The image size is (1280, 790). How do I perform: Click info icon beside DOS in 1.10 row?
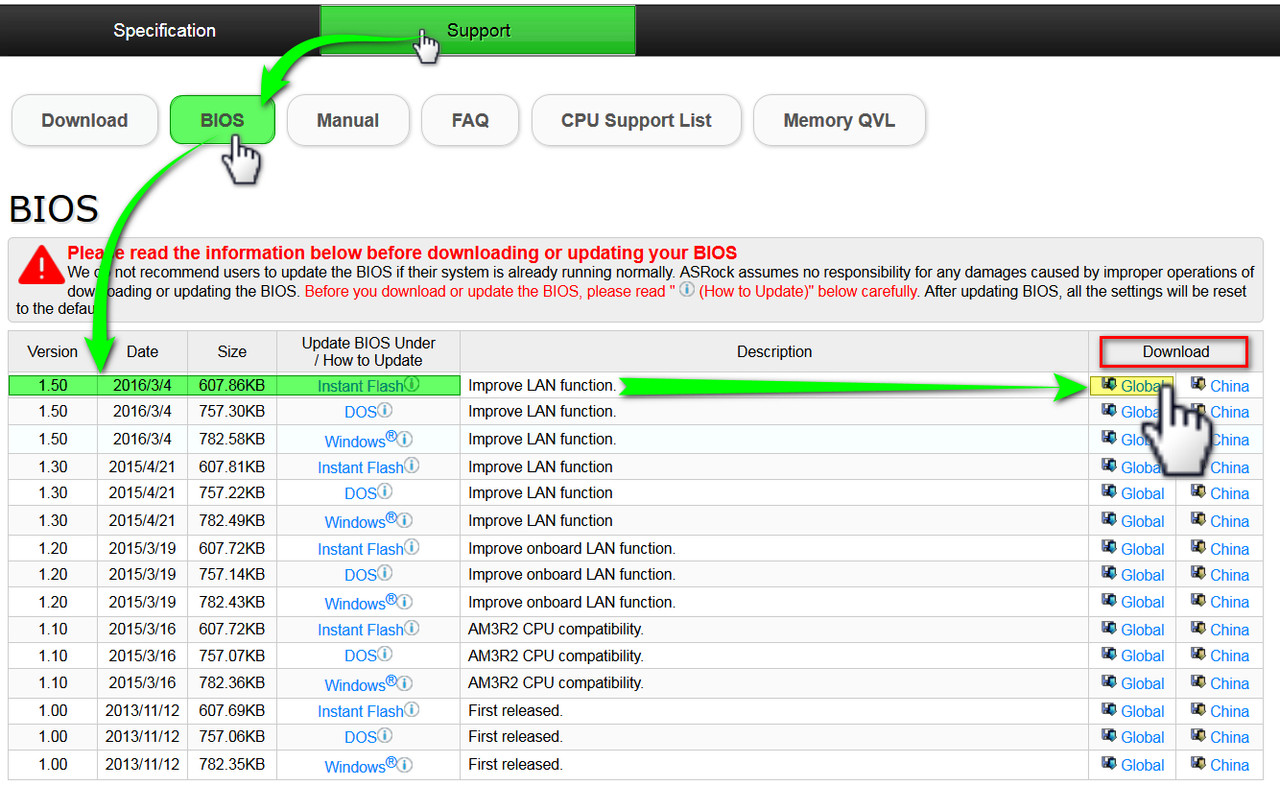pyautogui.click(x=385, y=655)
